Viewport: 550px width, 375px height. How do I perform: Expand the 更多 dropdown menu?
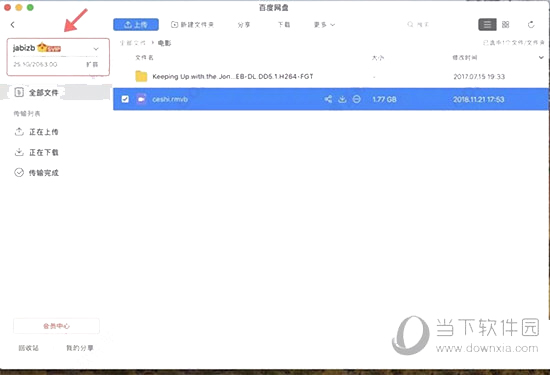324,25
